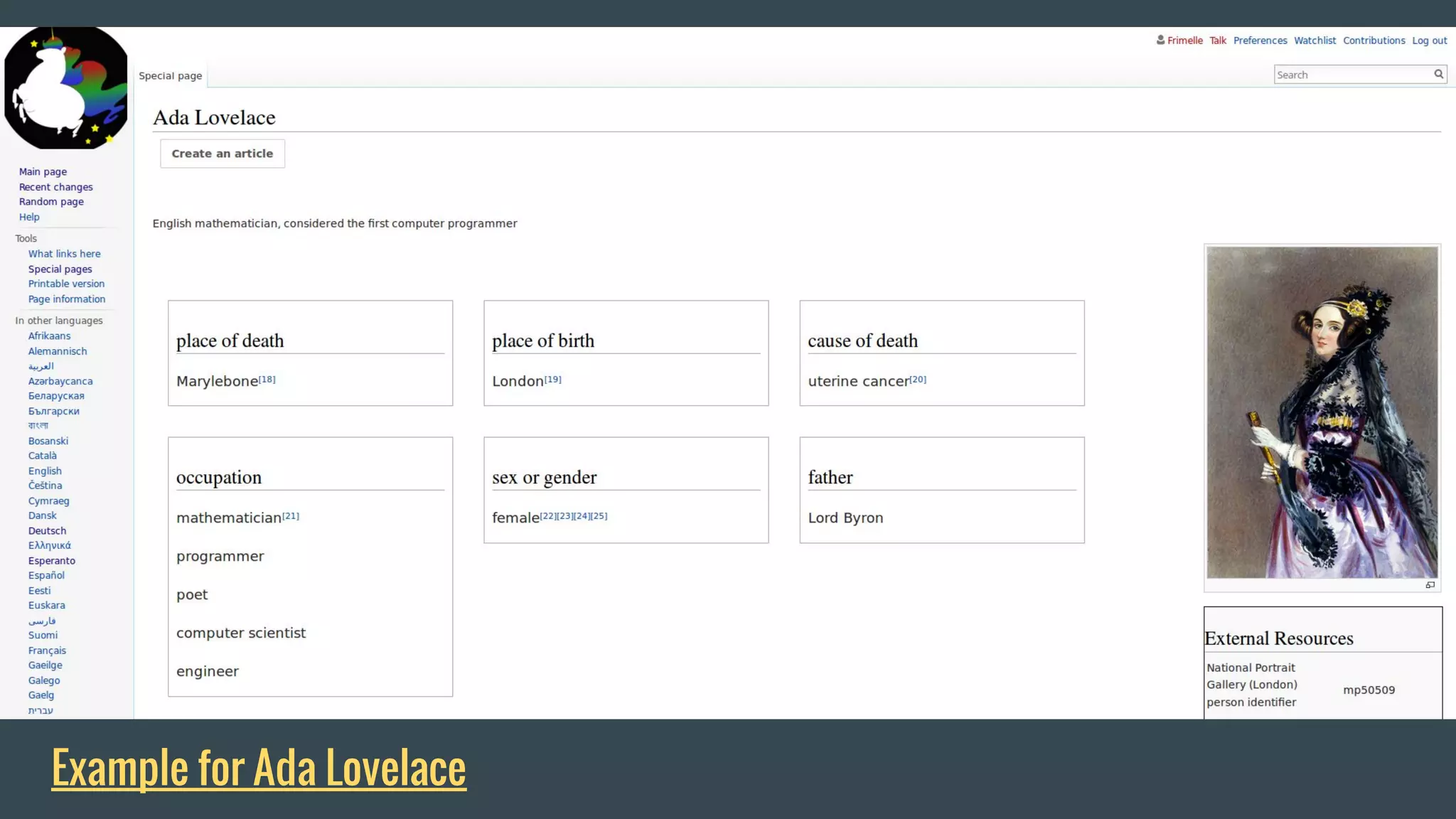Switch language to Беларуская
The width and height of the screenshot is (1456, 819).
click(x=56, y=396)
